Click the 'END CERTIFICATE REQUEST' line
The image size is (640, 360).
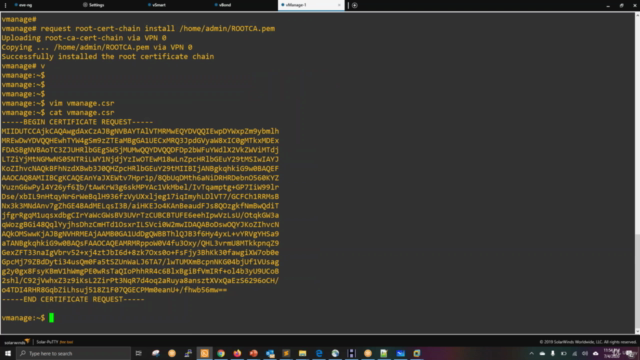coord(73,299)
